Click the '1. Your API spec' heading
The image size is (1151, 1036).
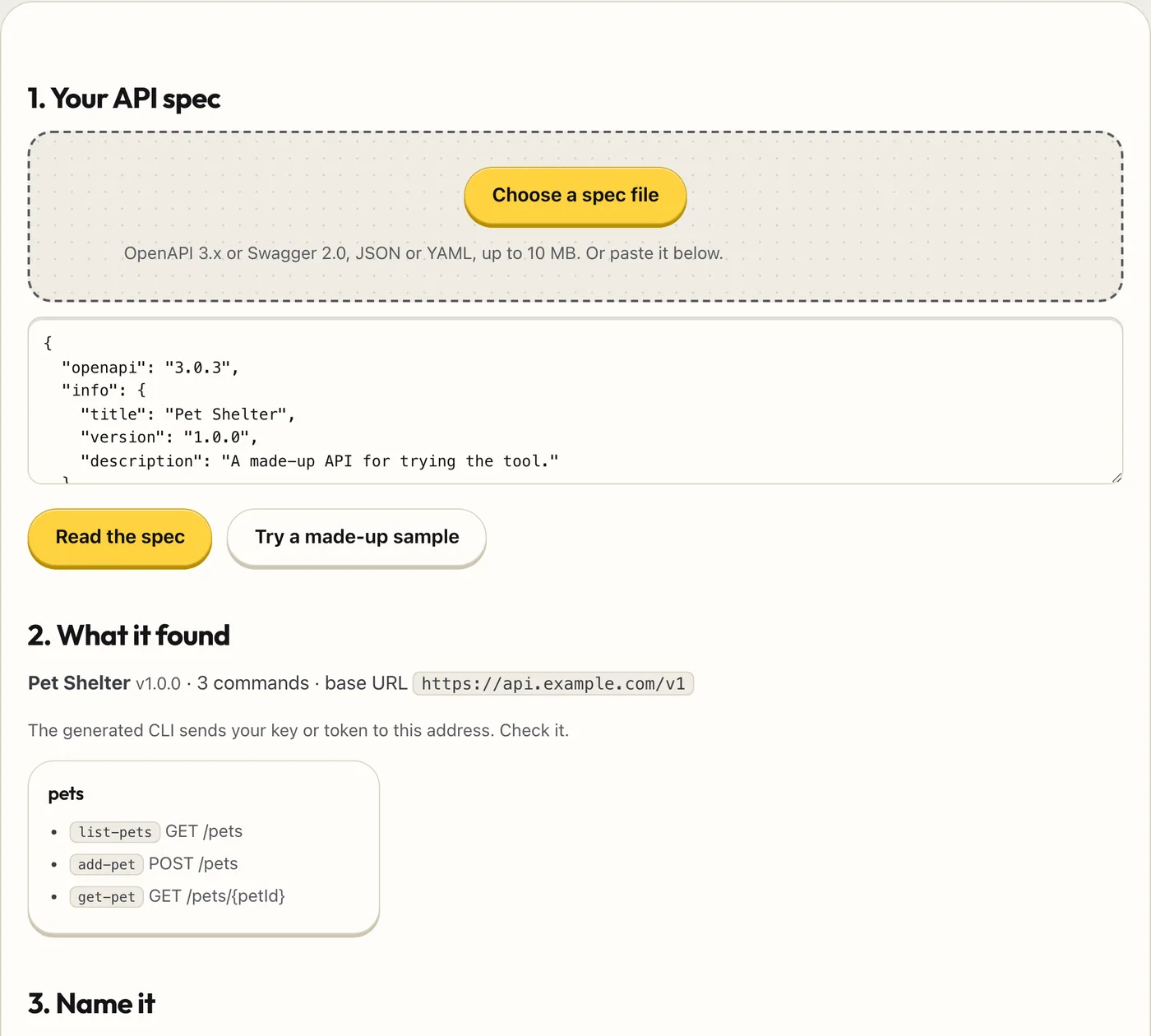point(124,99)
